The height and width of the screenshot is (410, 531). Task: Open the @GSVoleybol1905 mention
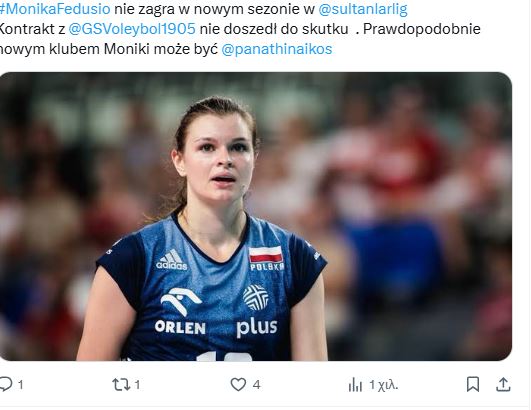(x=132, y=29)
